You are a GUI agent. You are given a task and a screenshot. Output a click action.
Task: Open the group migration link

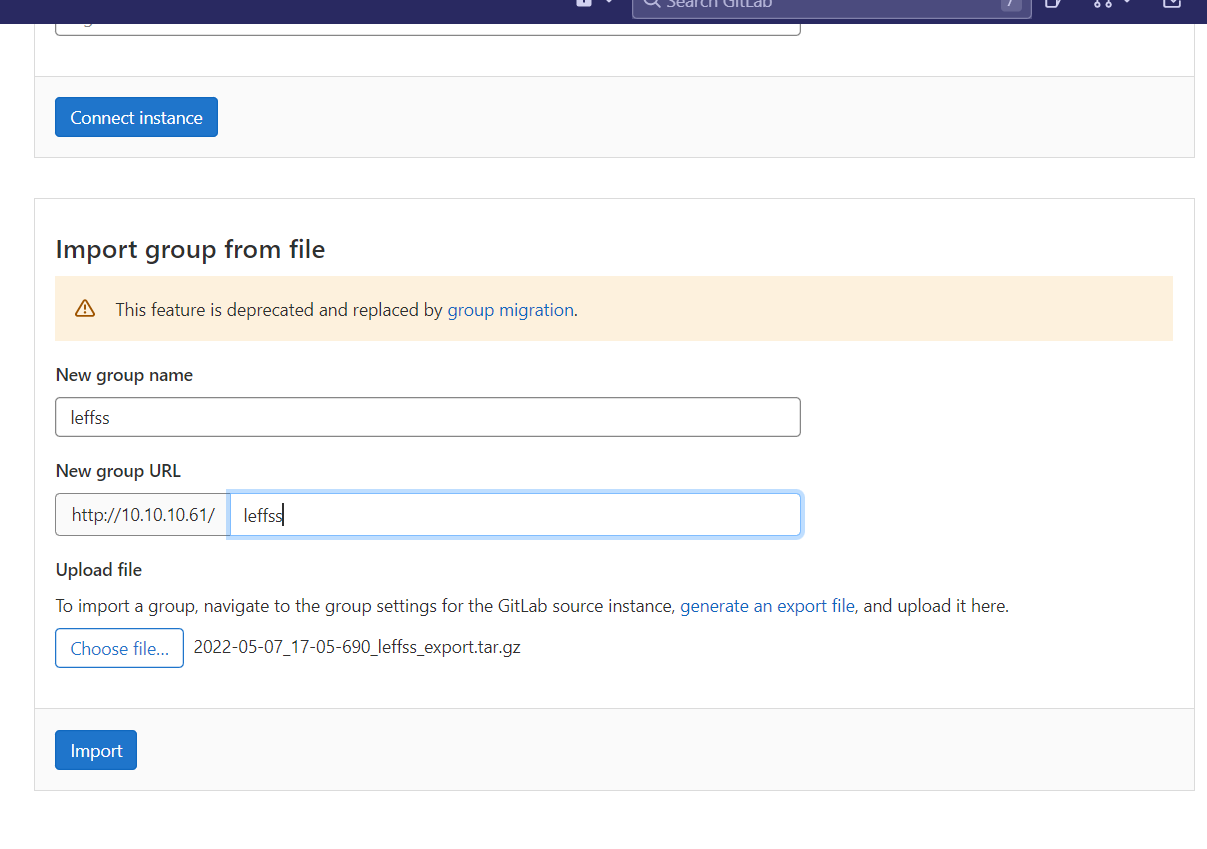(x=510, y=309)
